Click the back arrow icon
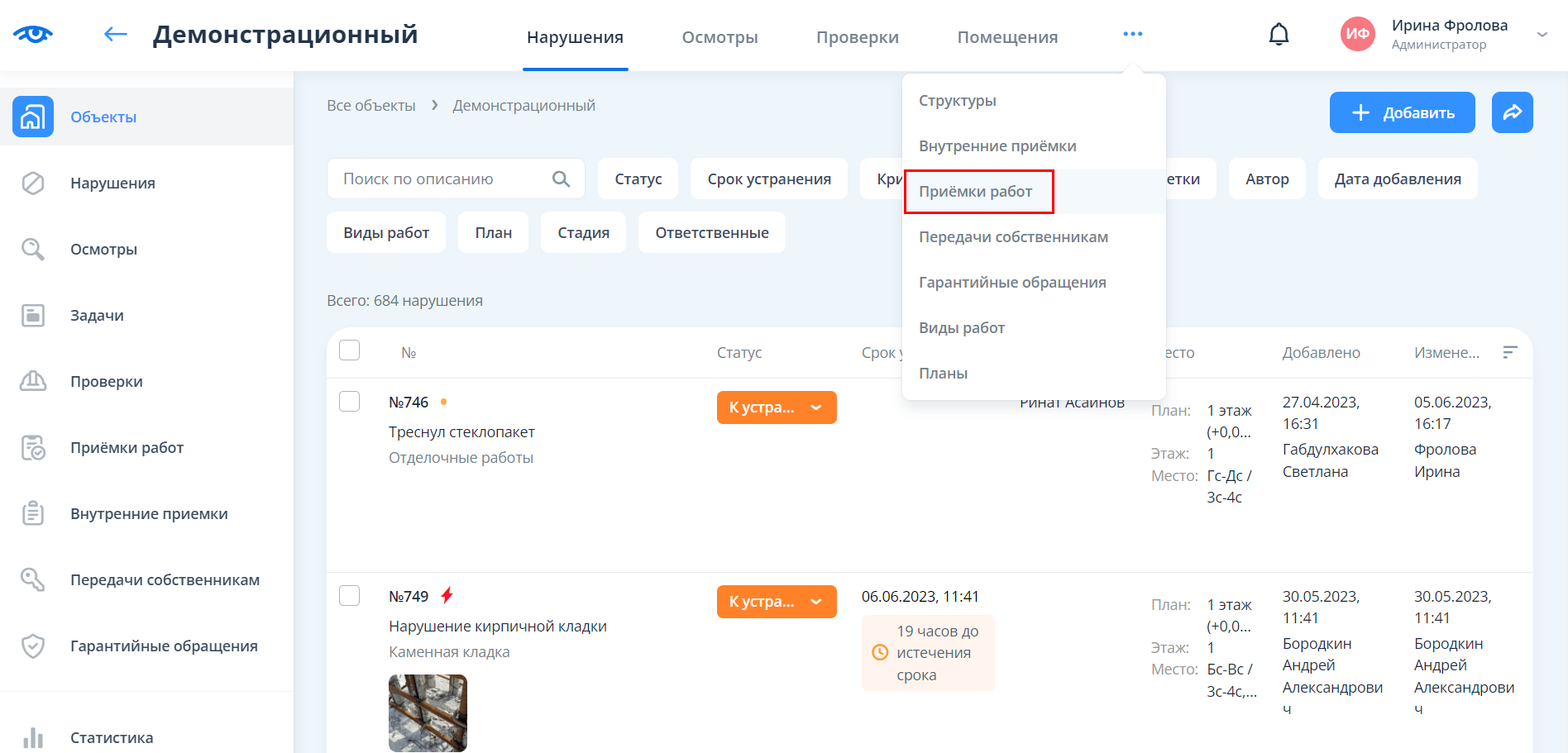Image resolution: width=1568 pixels, height=753 pixels. click(x=115, y=35)
